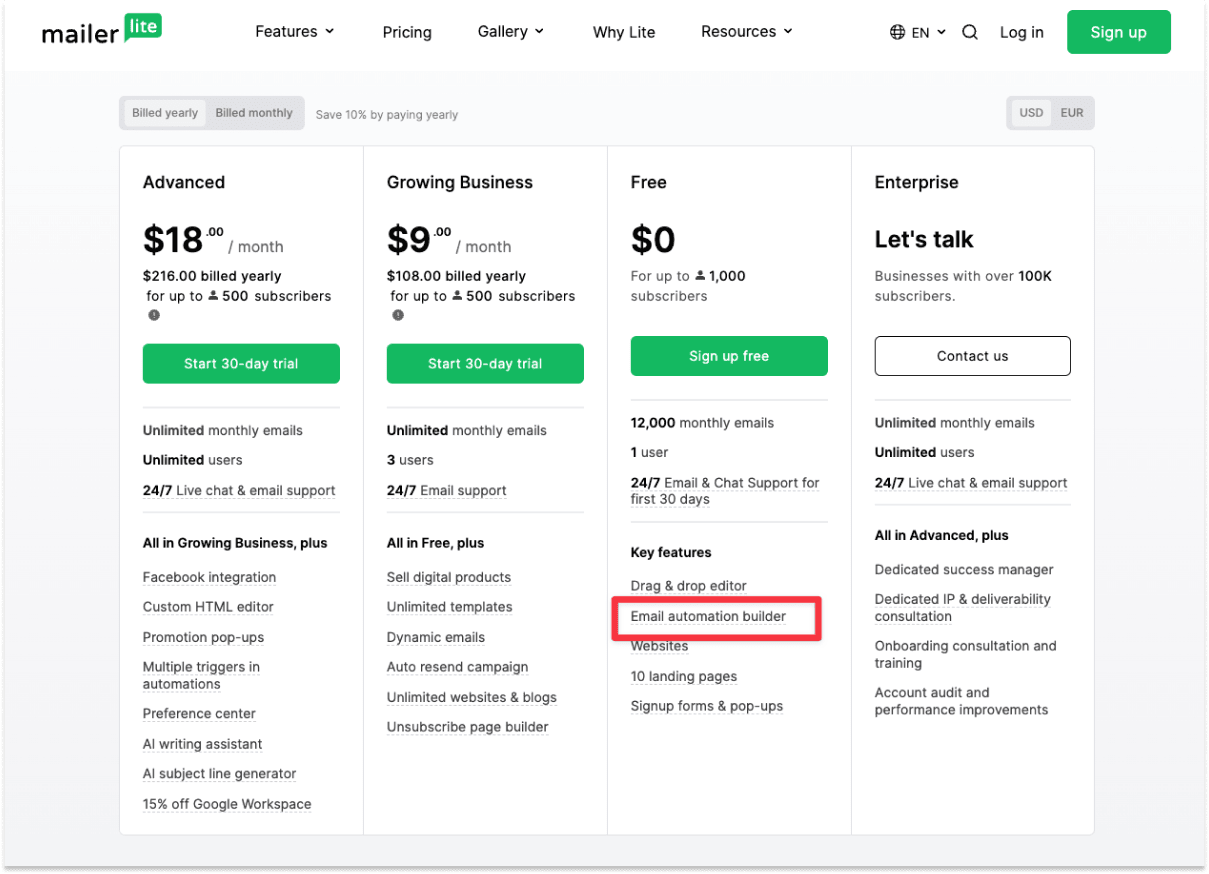Click the green Sign up button
Viewport: 1209px width, 874px height.
(x=1118, y=31)
